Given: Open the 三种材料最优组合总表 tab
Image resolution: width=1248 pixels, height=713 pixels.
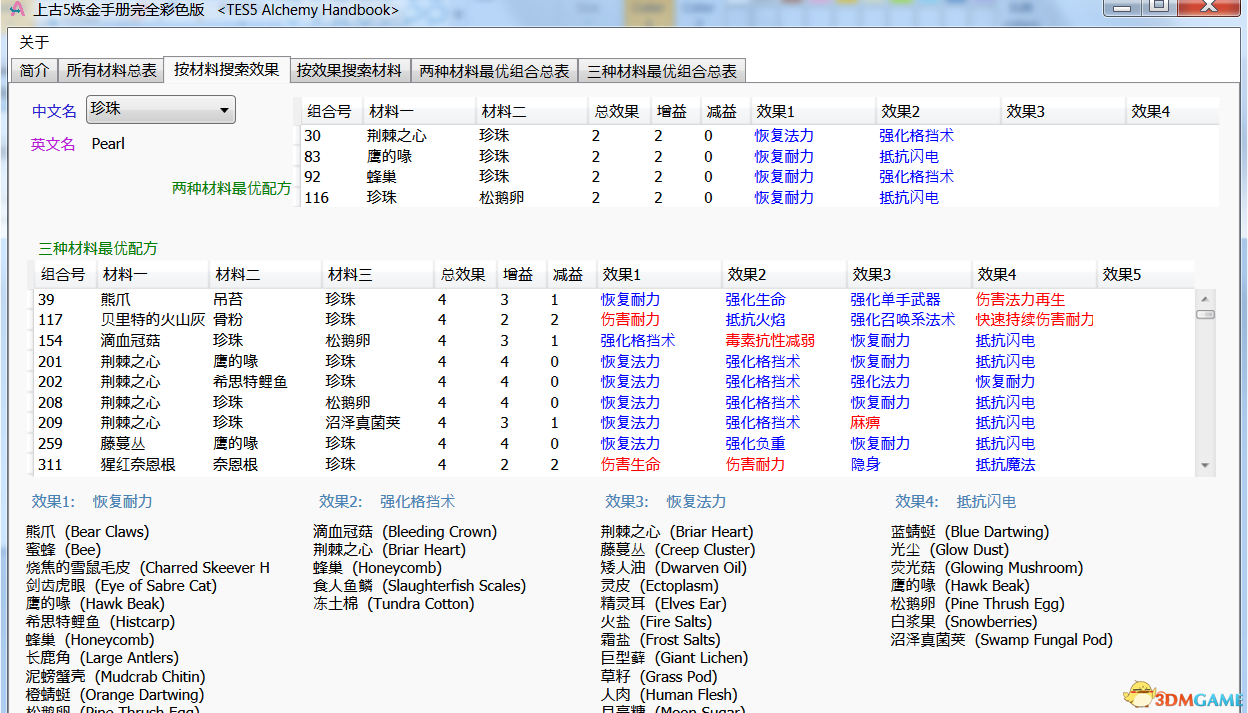Looking at the screenshot, I should click(662, 71).
